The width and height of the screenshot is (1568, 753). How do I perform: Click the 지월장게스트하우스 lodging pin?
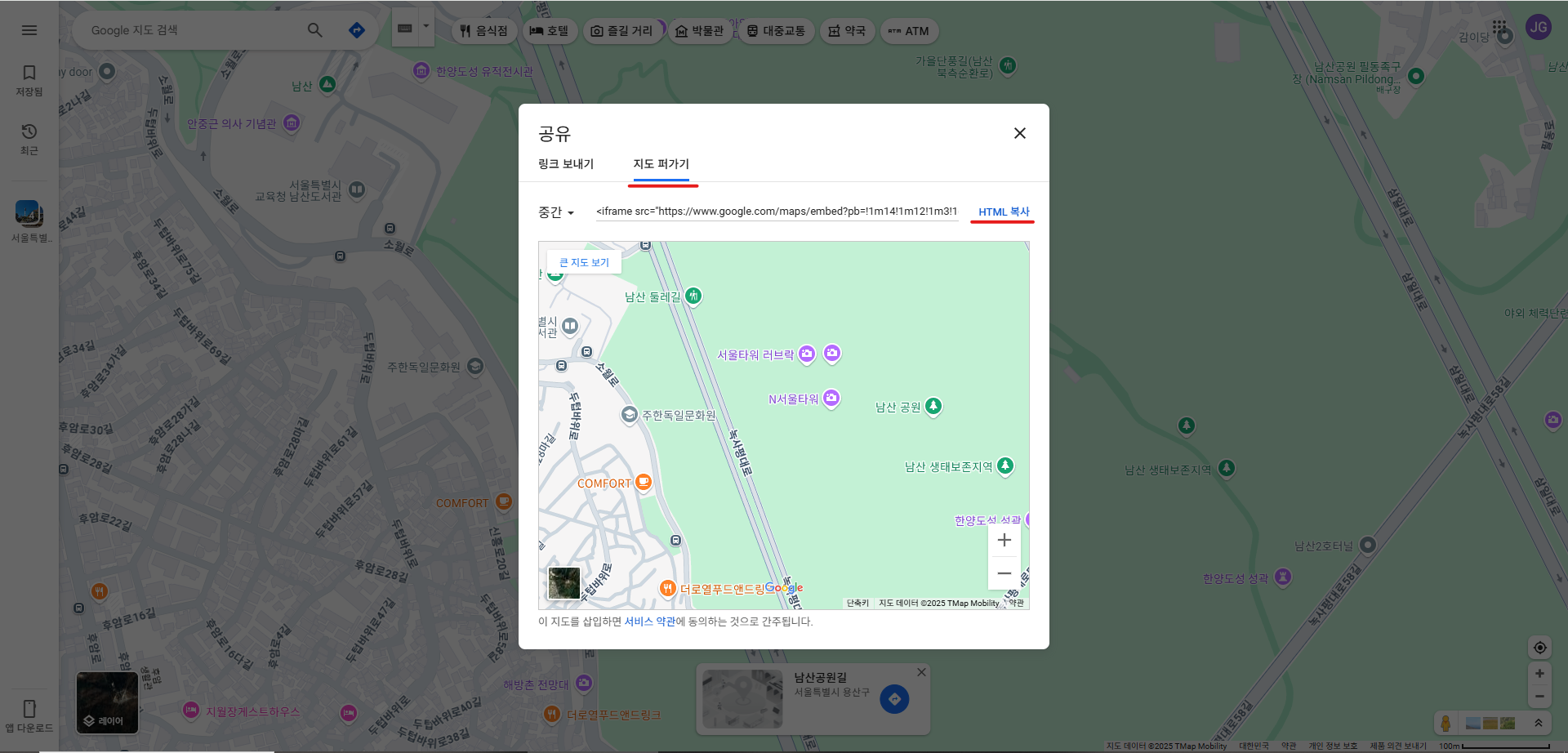(x=191, y=711)
